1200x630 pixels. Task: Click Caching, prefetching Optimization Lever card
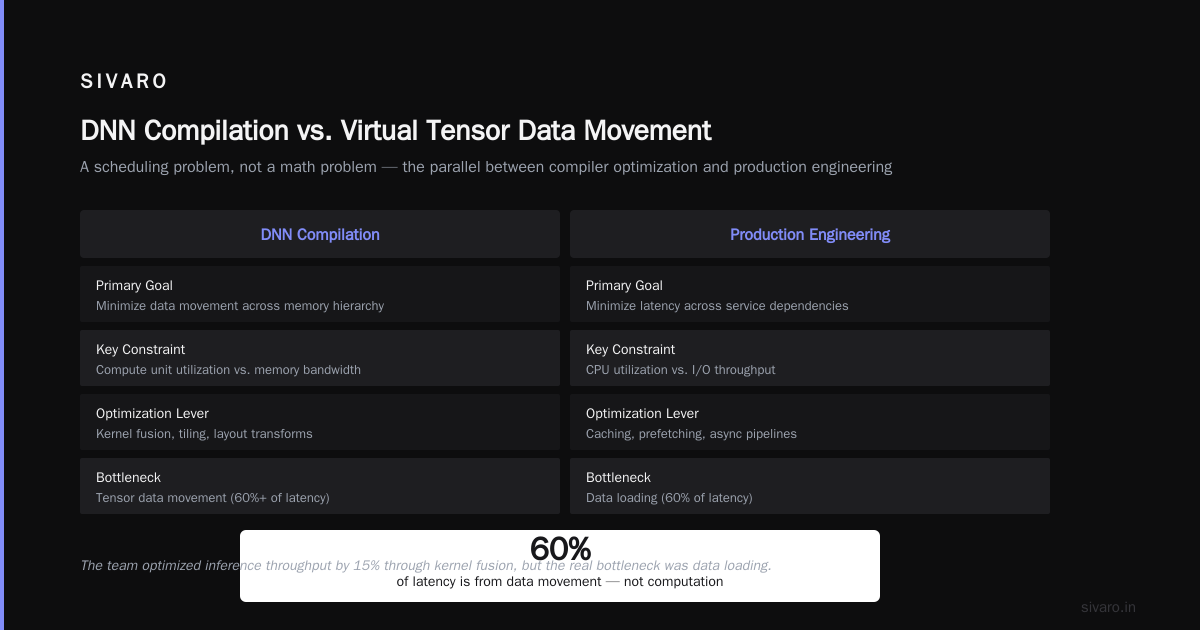[810, 422]
